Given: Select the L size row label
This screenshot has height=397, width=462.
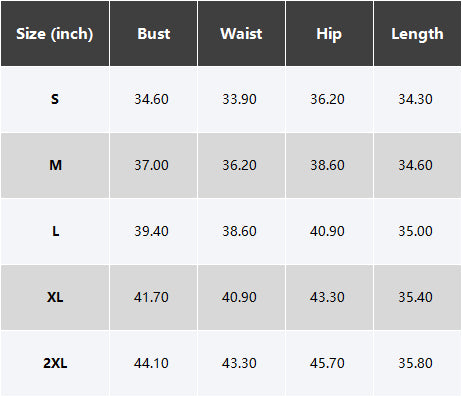Looking at the screenshot, I should [55, 231].
